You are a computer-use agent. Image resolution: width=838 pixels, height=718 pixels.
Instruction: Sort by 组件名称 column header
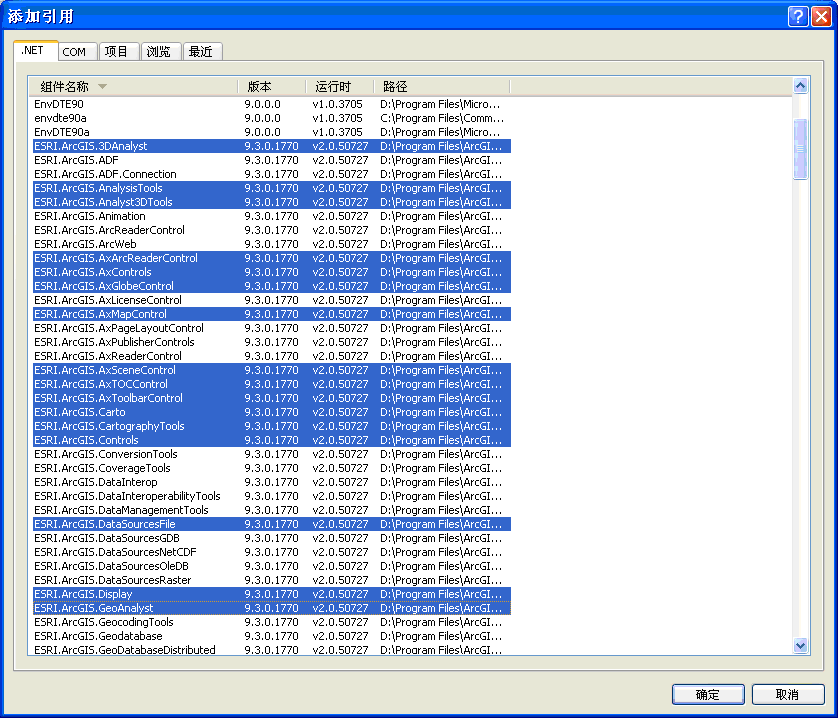click(x=134, y=87)
